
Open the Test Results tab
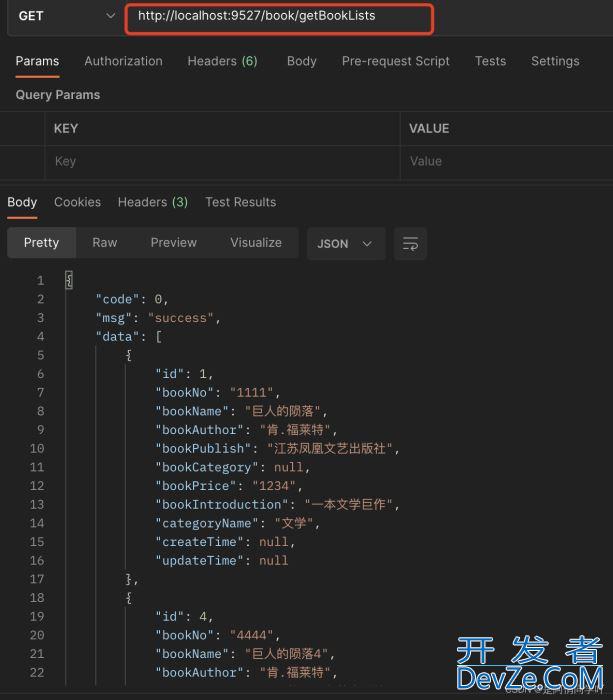pos(241,202)
